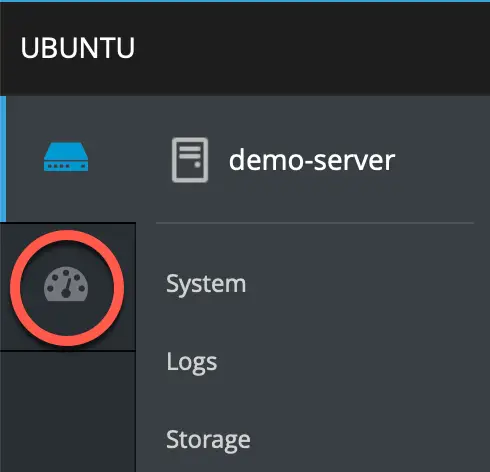Select Storage in the navigation list
Image resolution: width=490 pixels, height=472 pixels.
click(x=208, y=440)
